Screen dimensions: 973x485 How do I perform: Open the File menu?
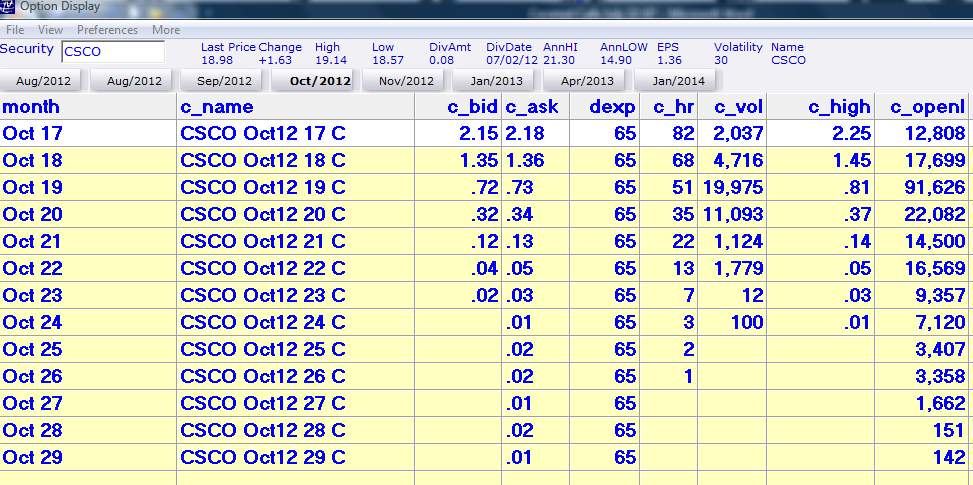tap(15, 30)
